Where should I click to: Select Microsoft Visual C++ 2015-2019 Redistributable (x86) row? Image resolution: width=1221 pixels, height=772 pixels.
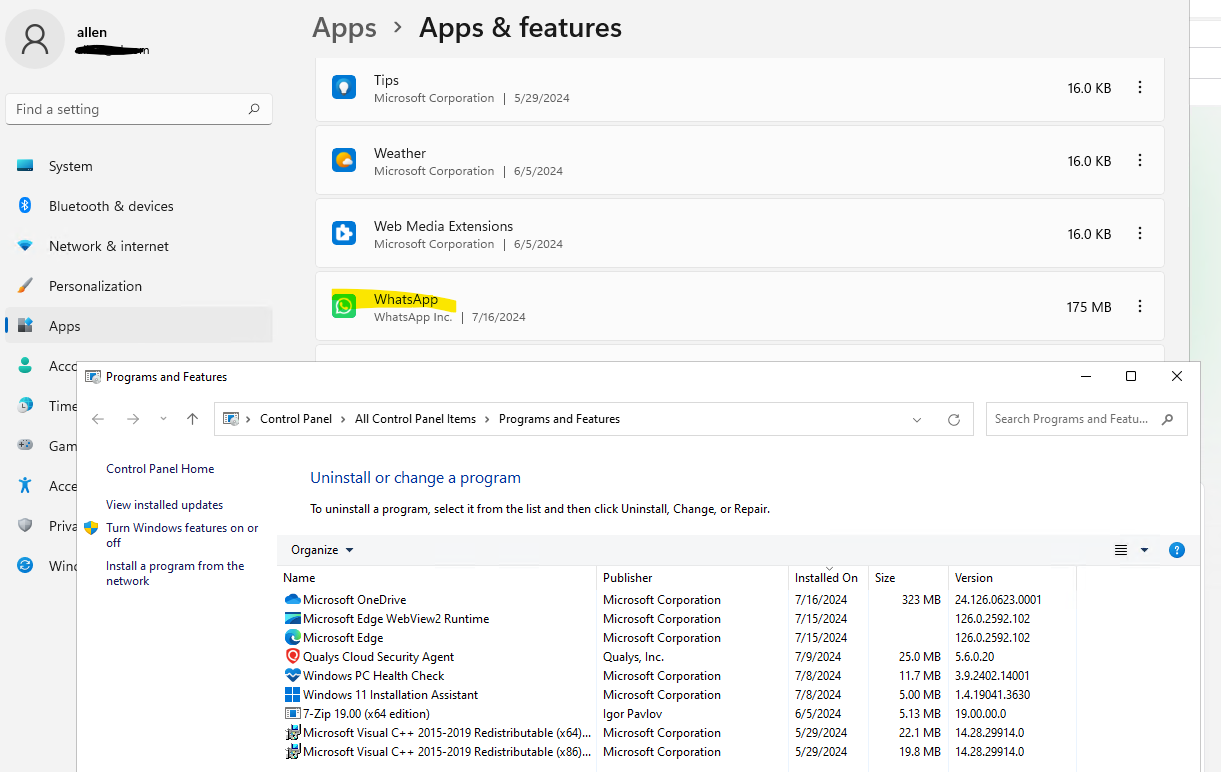tap(680, 752)
